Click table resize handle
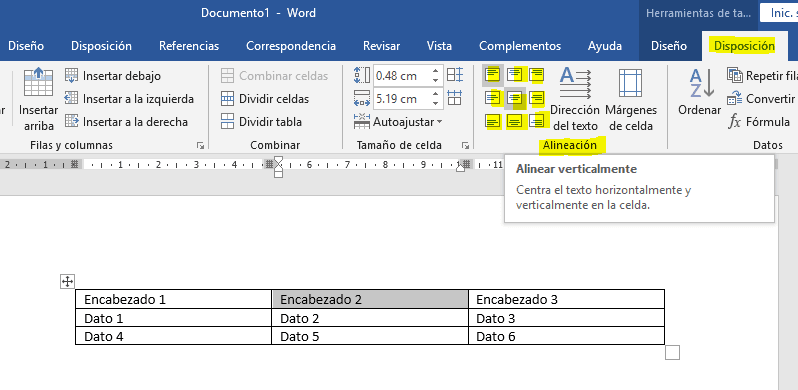Screen dimensions: 798x390 (x=672, y=352)
